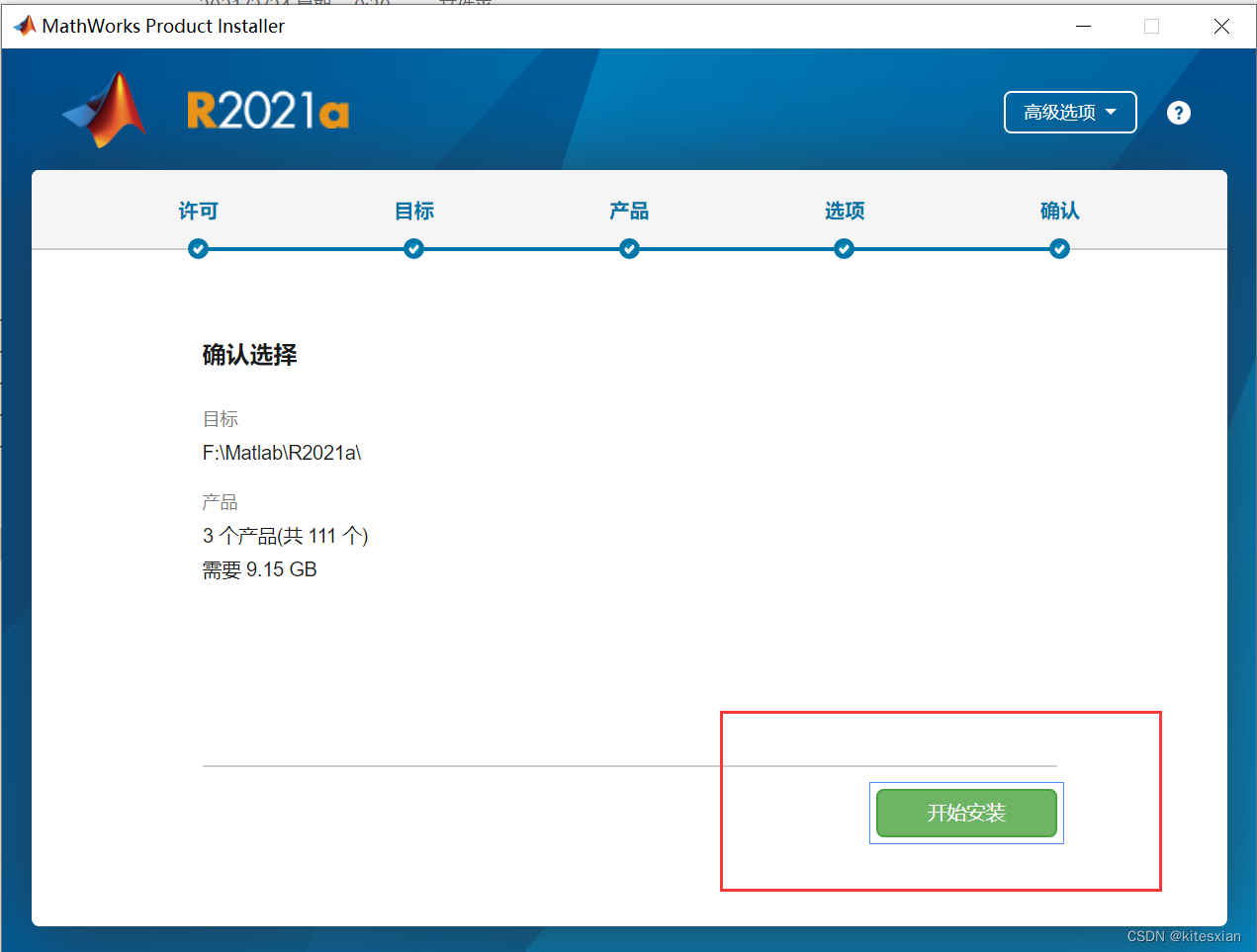Click the R2021a version logo

point(268,111)
